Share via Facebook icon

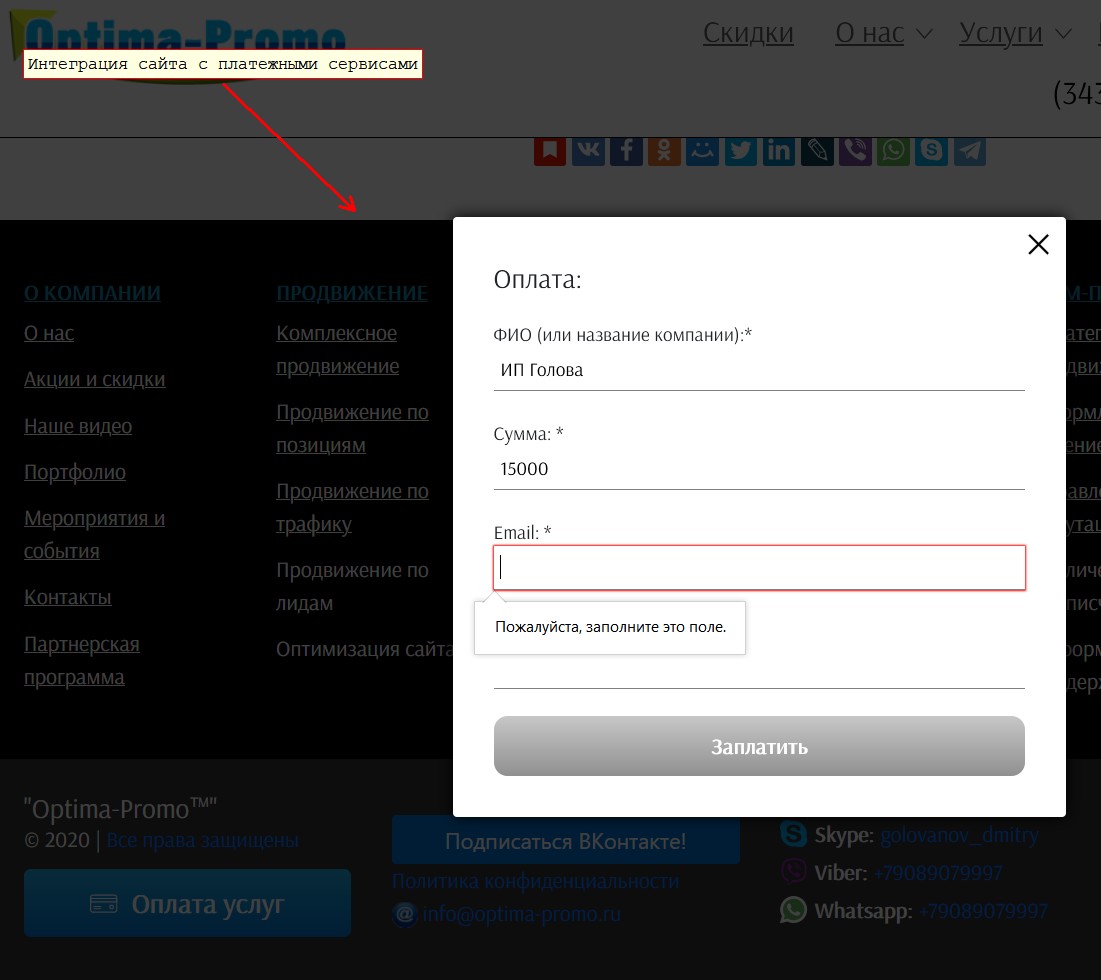[x=626, y=150]
